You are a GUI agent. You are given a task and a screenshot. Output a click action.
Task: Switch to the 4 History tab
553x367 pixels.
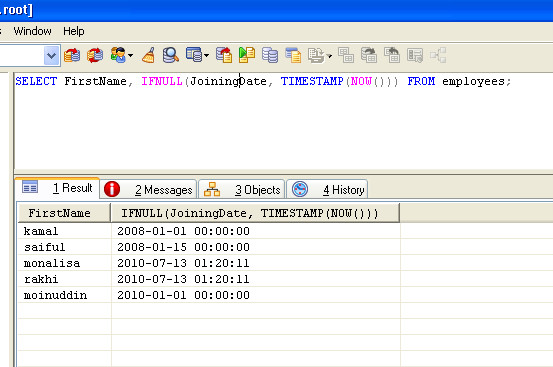point(327,190)
